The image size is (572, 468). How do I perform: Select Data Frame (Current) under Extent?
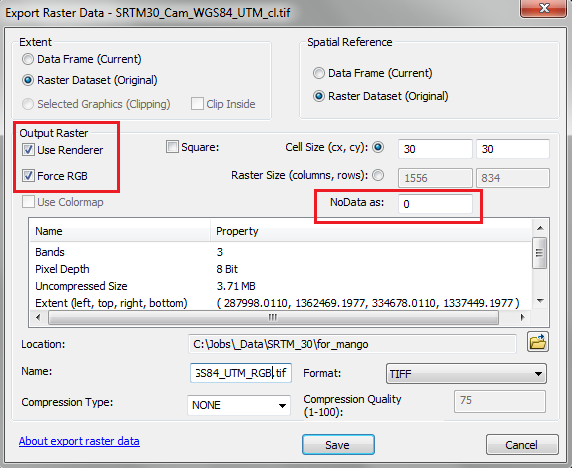28,59
